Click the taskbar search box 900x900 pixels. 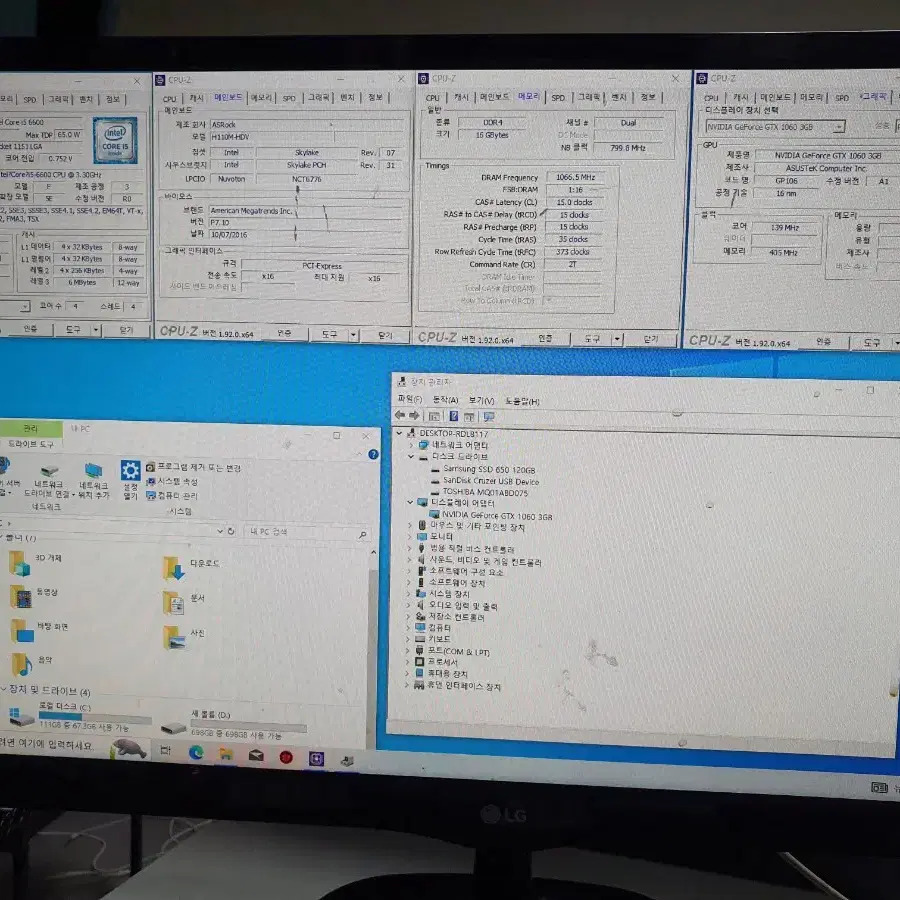click(75, 744)
